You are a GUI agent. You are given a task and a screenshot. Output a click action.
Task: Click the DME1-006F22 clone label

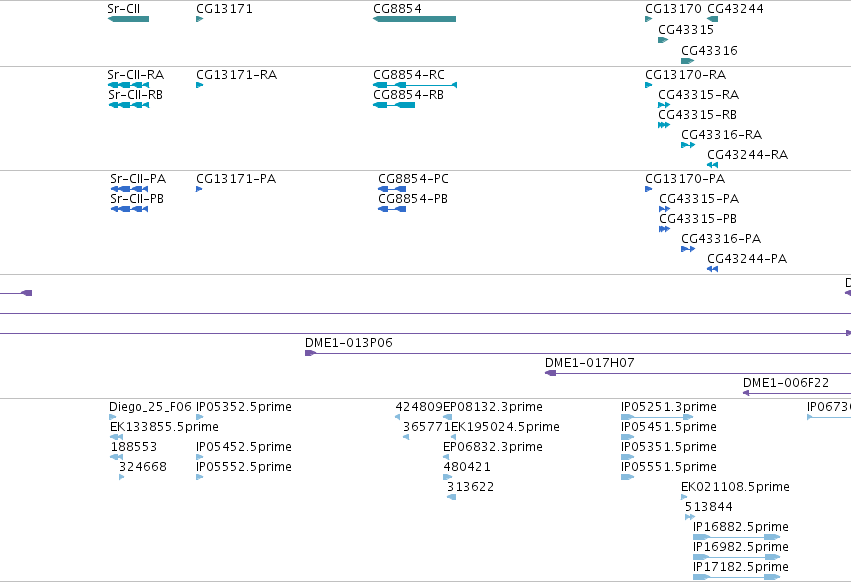pyautogui.click(x=786, y=383)
